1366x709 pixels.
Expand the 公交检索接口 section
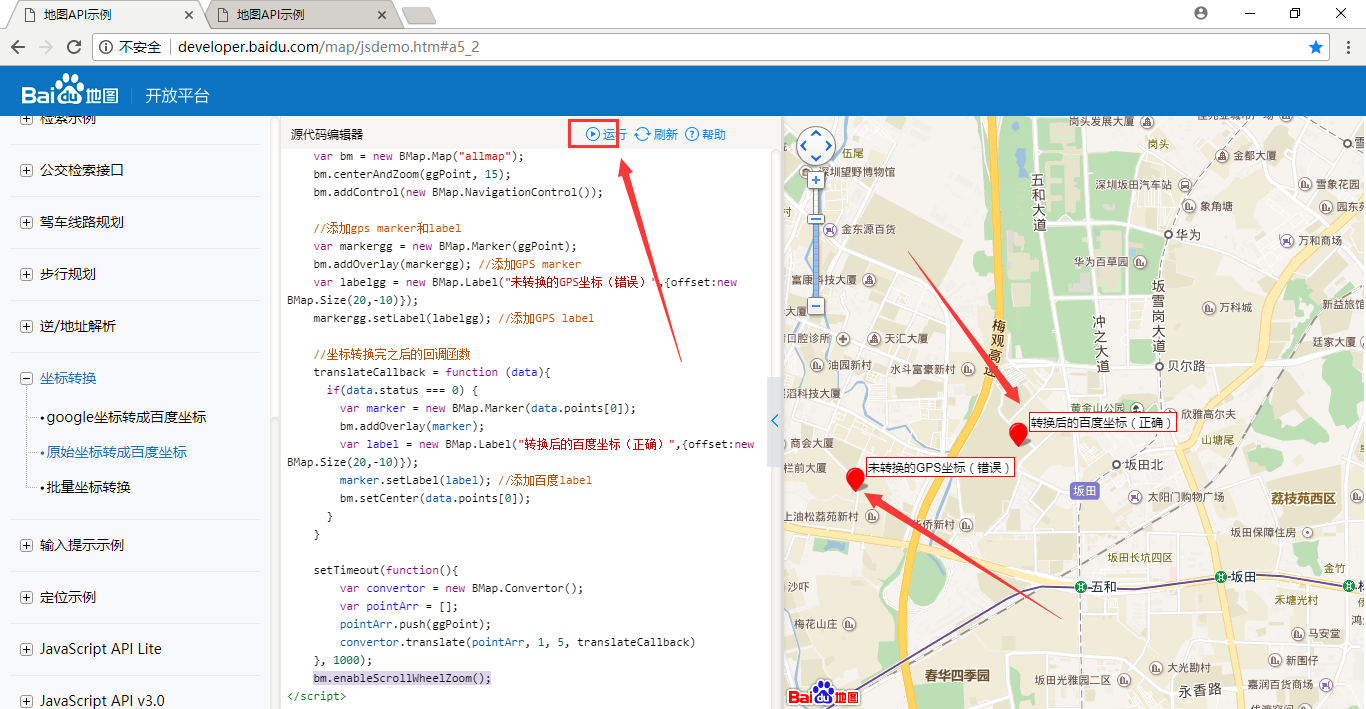pyautogui.click(x=25, y=170)
